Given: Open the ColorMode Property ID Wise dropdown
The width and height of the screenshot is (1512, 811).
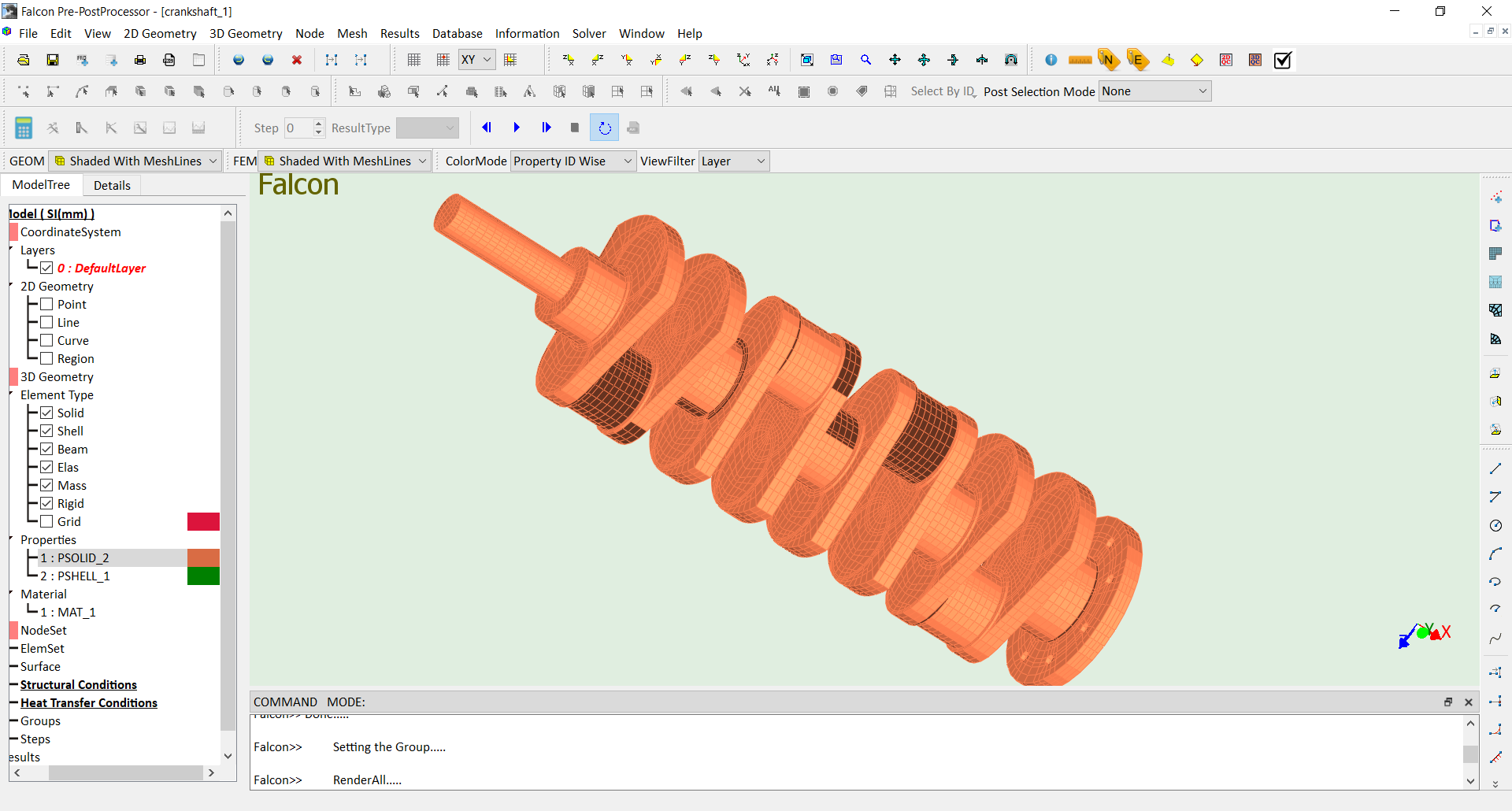Looking at the screenshot, I should [573, 161].
